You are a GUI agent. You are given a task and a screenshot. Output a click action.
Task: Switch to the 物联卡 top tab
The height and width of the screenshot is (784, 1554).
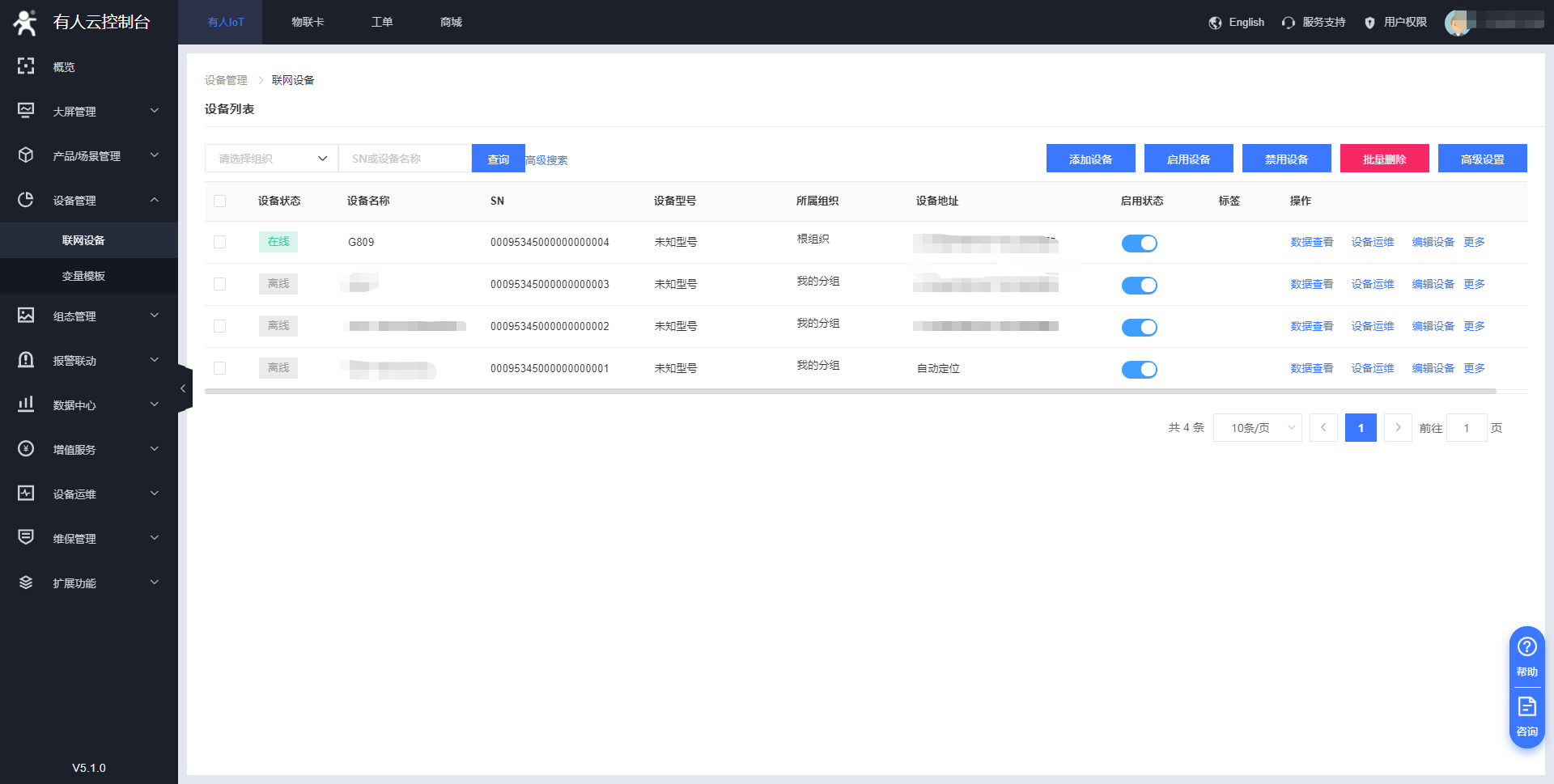click(308, 23)
